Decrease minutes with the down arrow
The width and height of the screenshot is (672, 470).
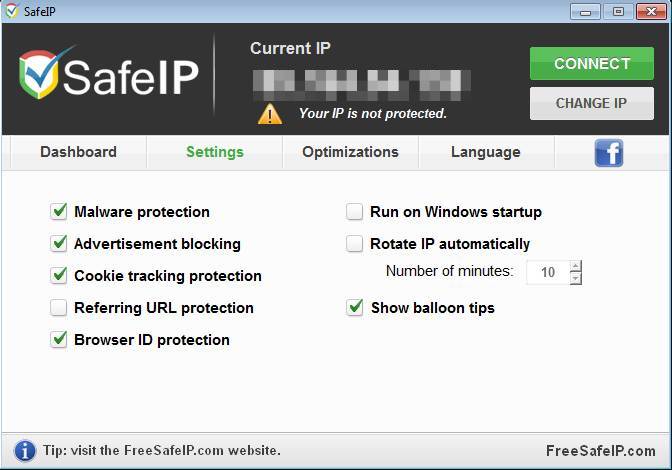[575, 278]
